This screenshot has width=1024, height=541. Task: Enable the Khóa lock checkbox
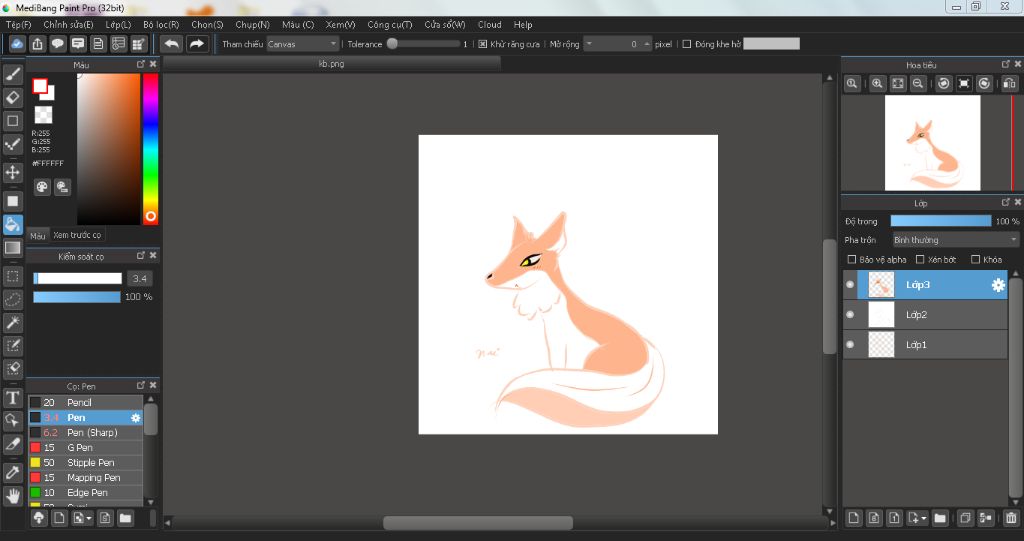976,259
